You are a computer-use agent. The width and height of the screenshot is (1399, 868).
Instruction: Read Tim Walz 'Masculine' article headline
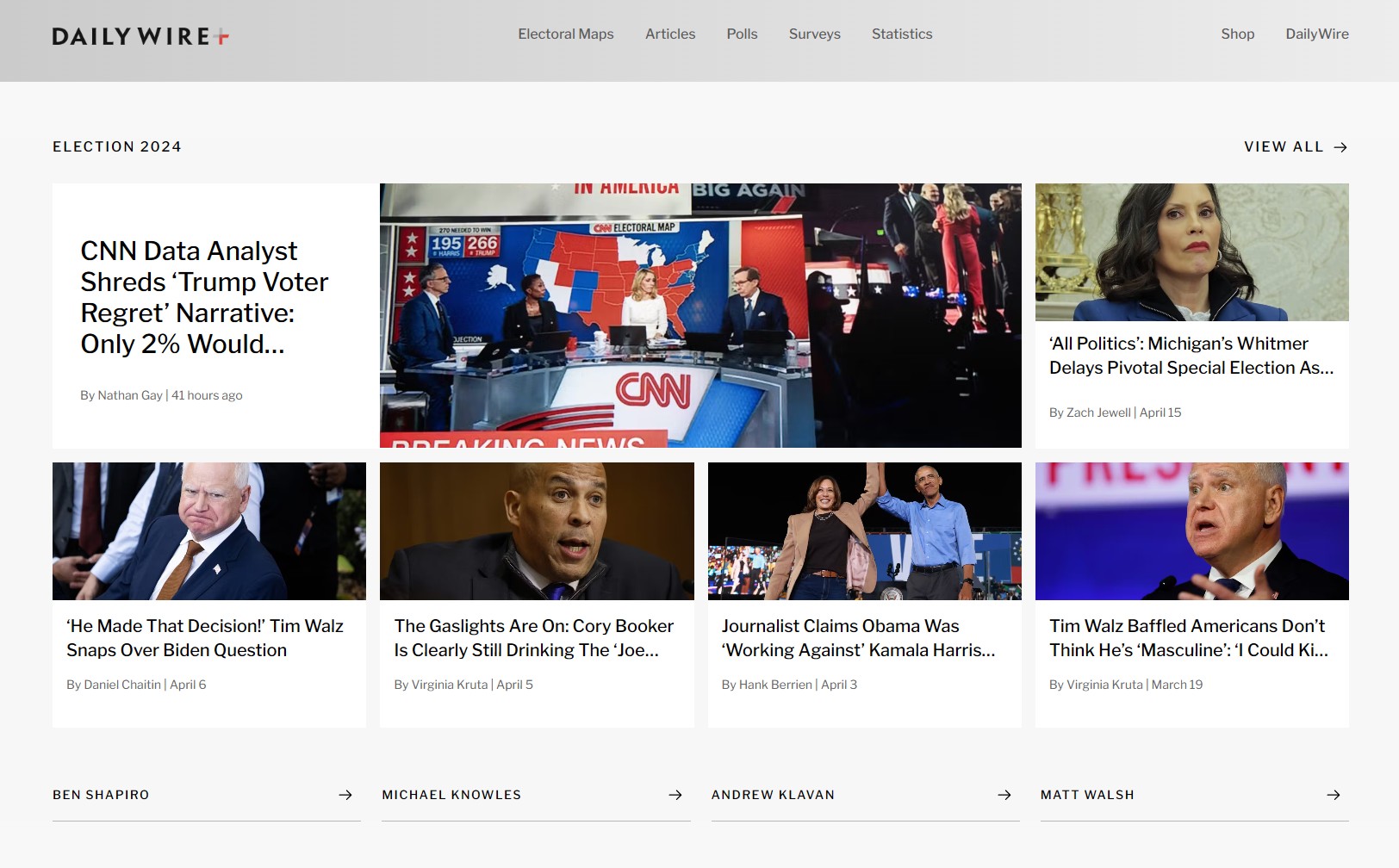(x=1188, y=638)
